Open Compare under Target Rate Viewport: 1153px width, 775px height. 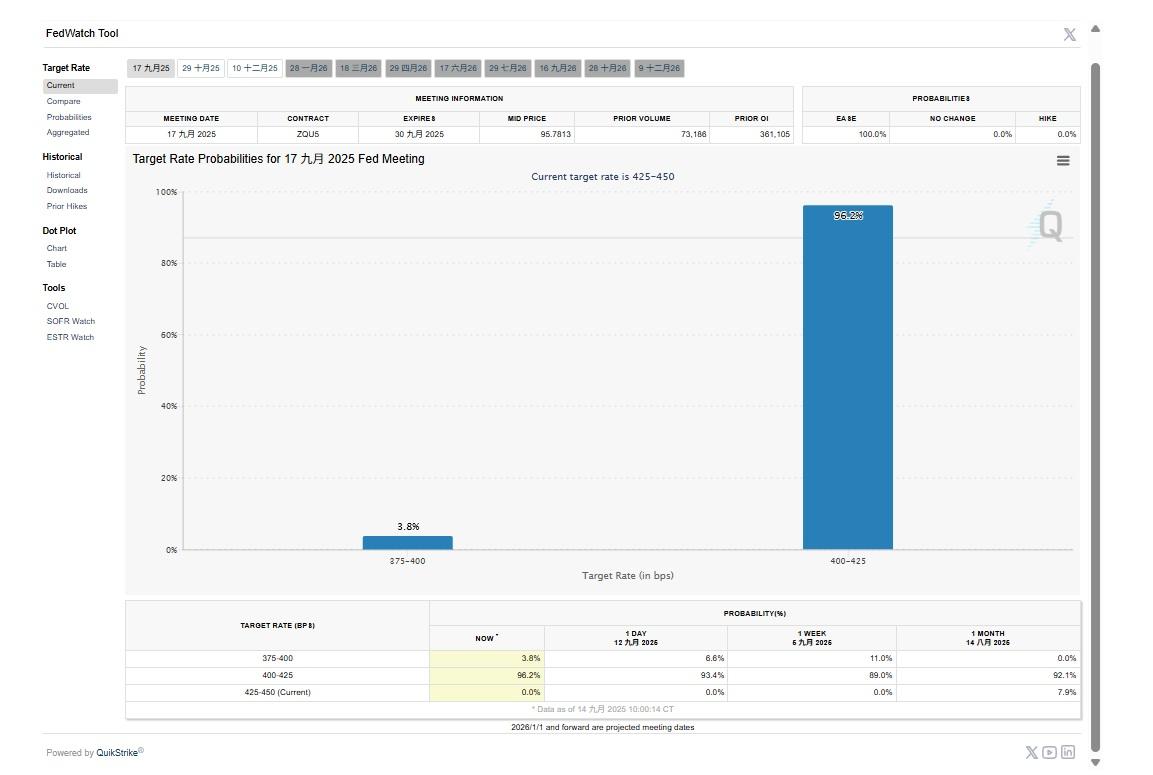[63, 101]
